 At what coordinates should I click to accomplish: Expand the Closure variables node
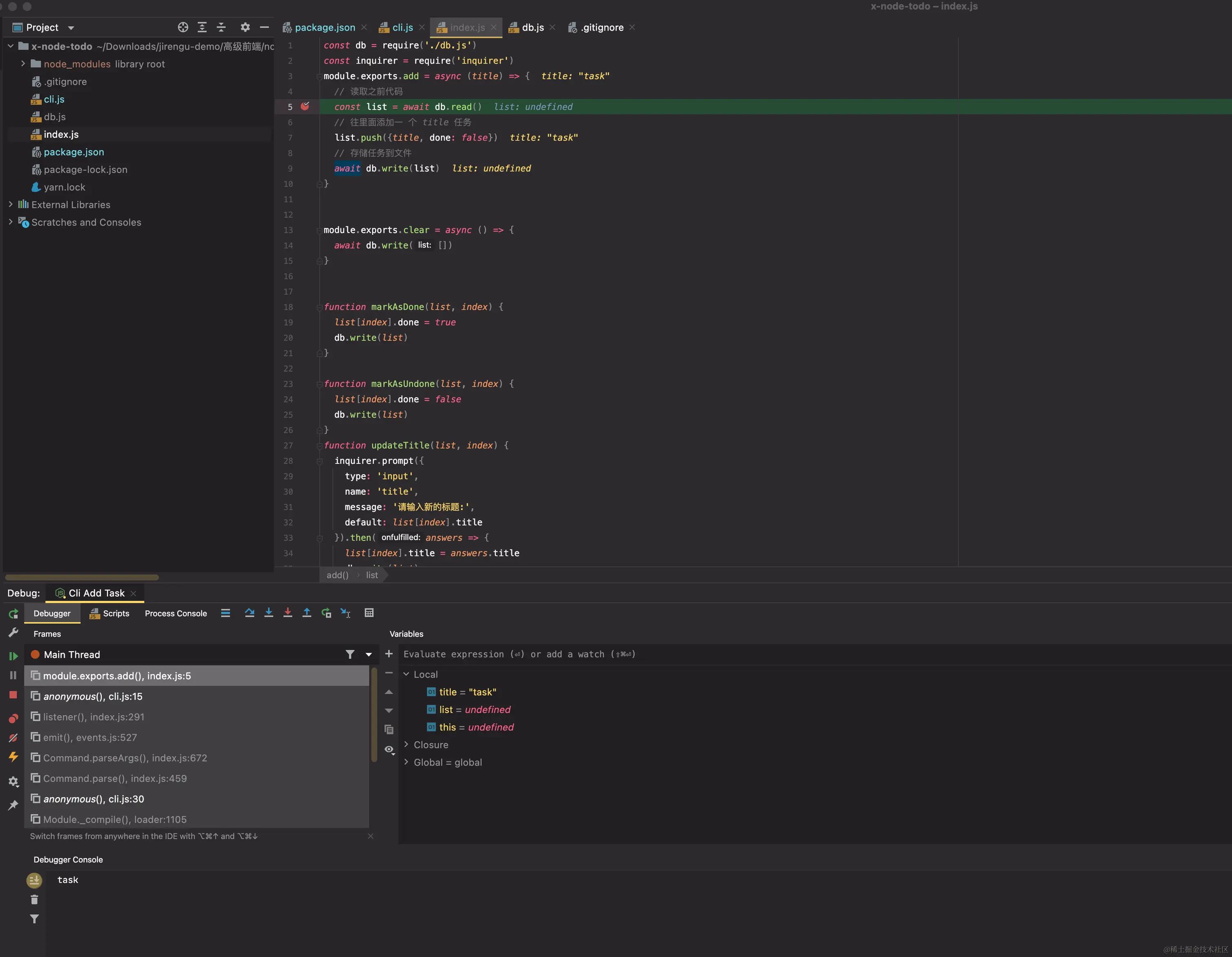(x=406, y=745)
